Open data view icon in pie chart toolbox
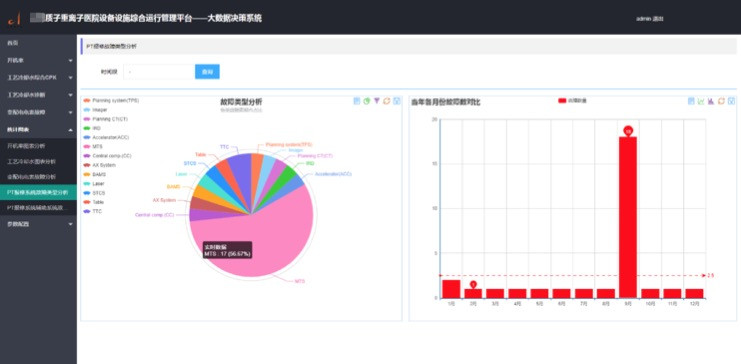 click(357, 101)
